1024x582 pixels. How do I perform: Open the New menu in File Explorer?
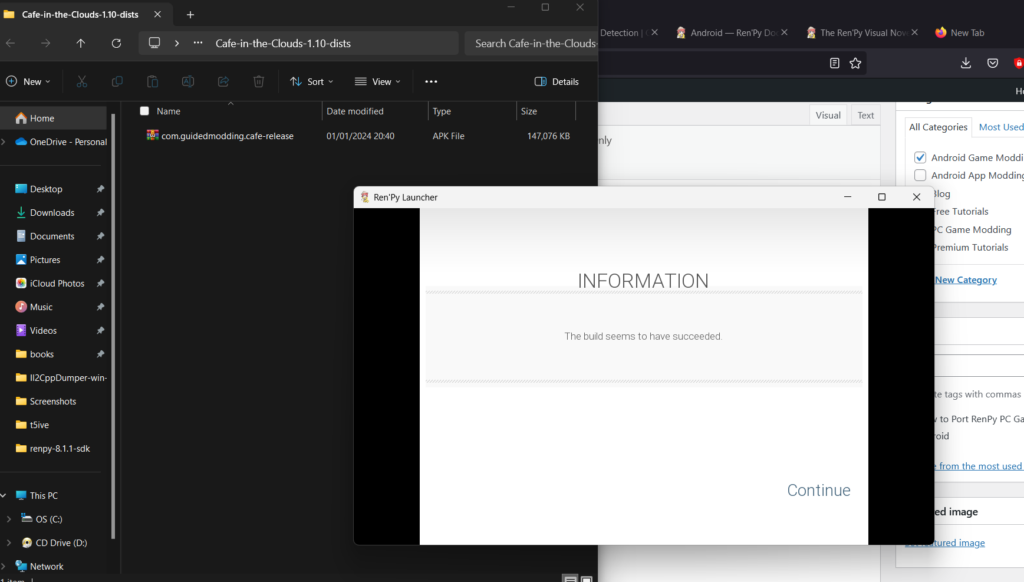(x=28, y=82)
